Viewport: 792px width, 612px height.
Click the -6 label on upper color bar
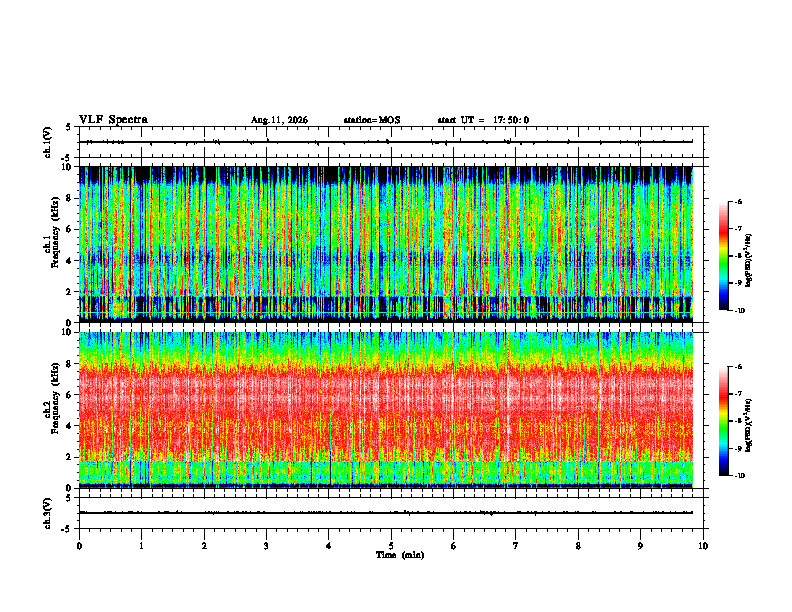coord(738,201)
